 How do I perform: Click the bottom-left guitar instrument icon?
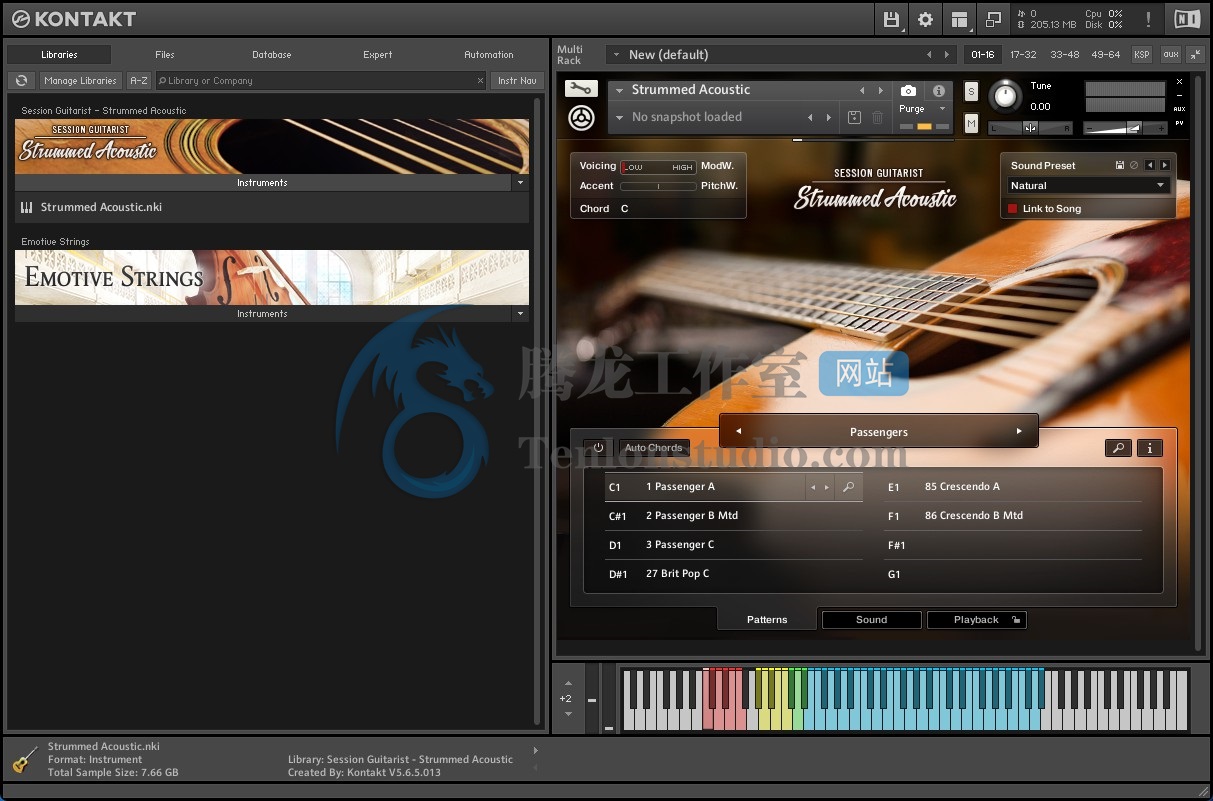[x=25, y=759]
